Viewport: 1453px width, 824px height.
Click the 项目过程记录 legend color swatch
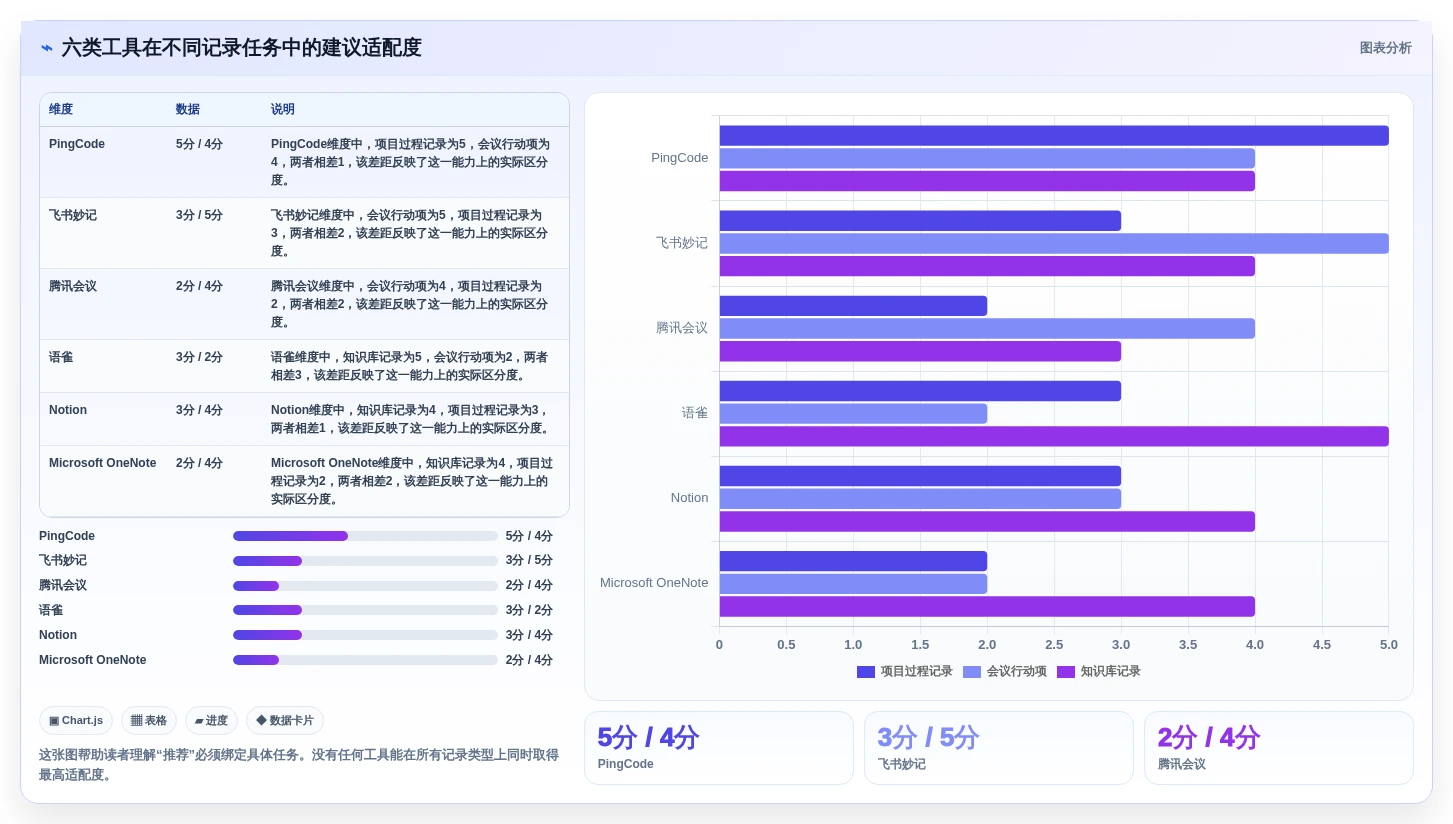(x=866, y=672)
